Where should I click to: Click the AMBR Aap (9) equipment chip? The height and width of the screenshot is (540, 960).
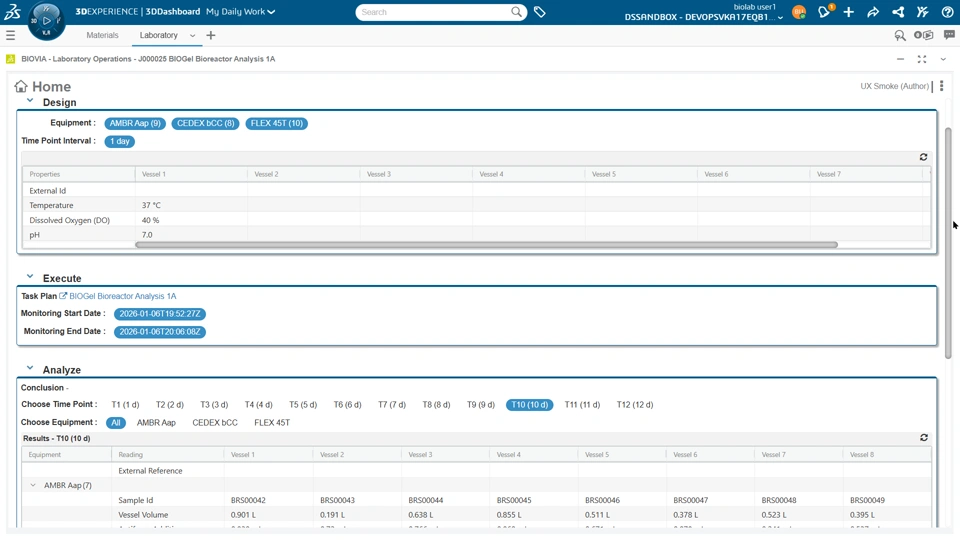click(135, 123)
